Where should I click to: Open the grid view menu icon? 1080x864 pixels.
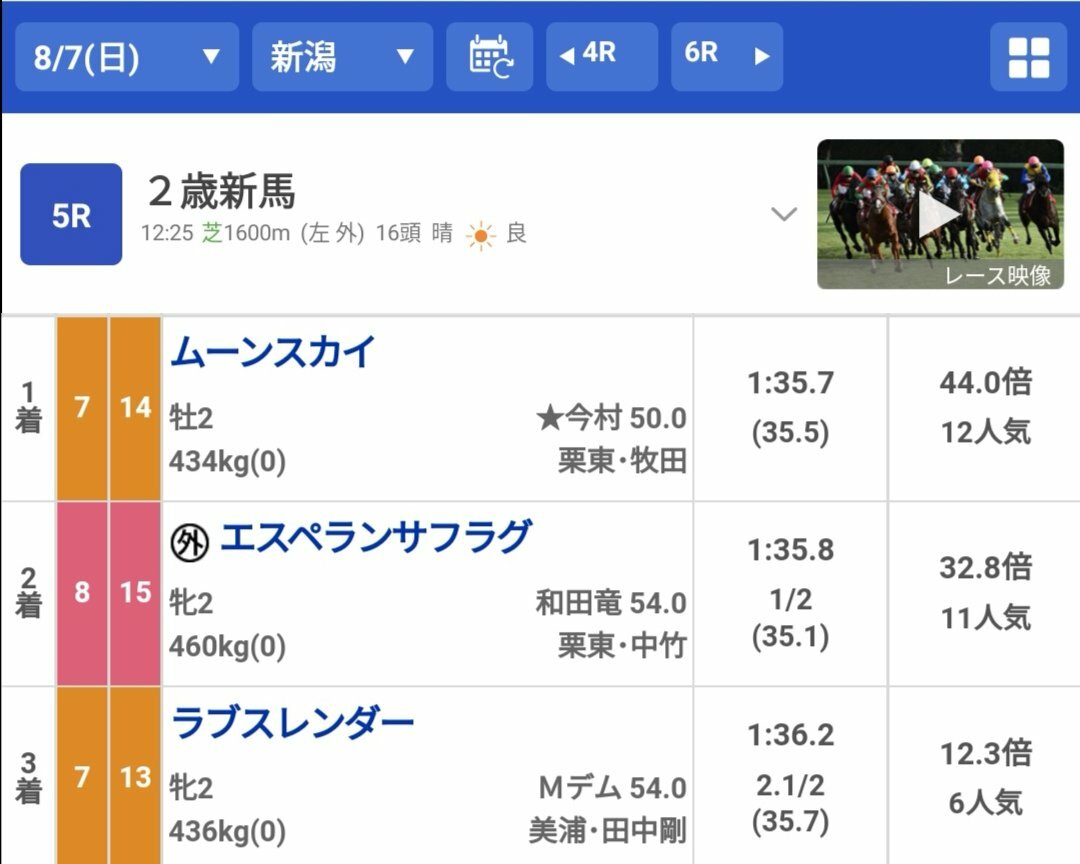tap(1028, 57)
